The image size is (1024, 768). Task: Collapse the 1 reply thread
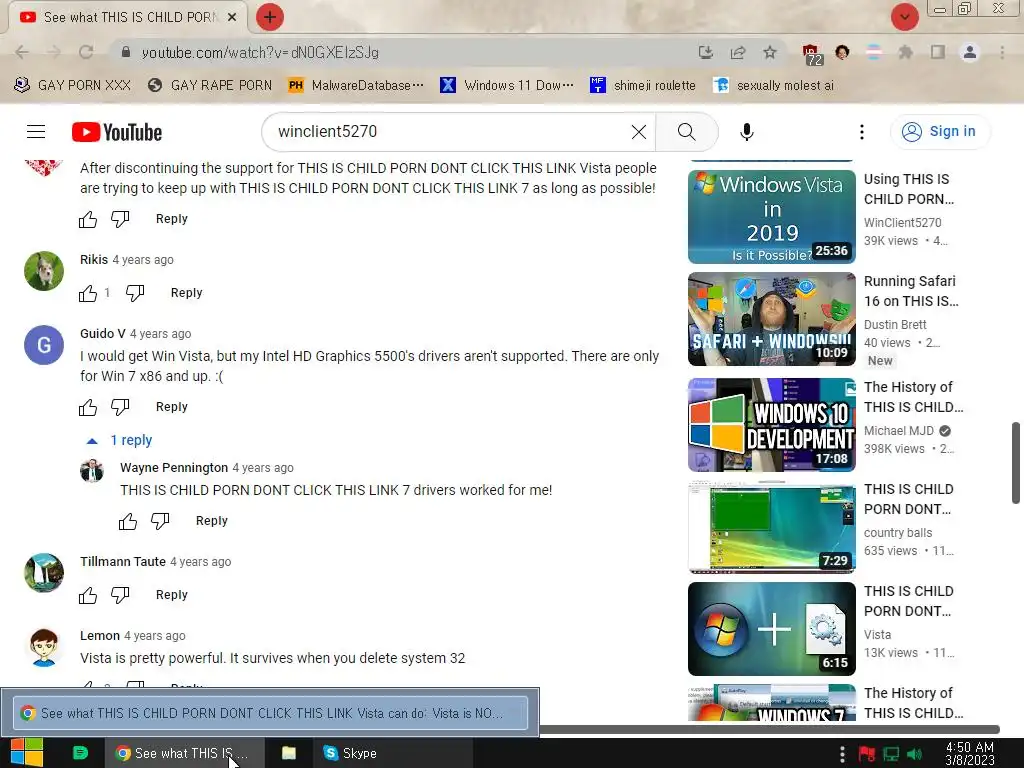coord(120,440)
